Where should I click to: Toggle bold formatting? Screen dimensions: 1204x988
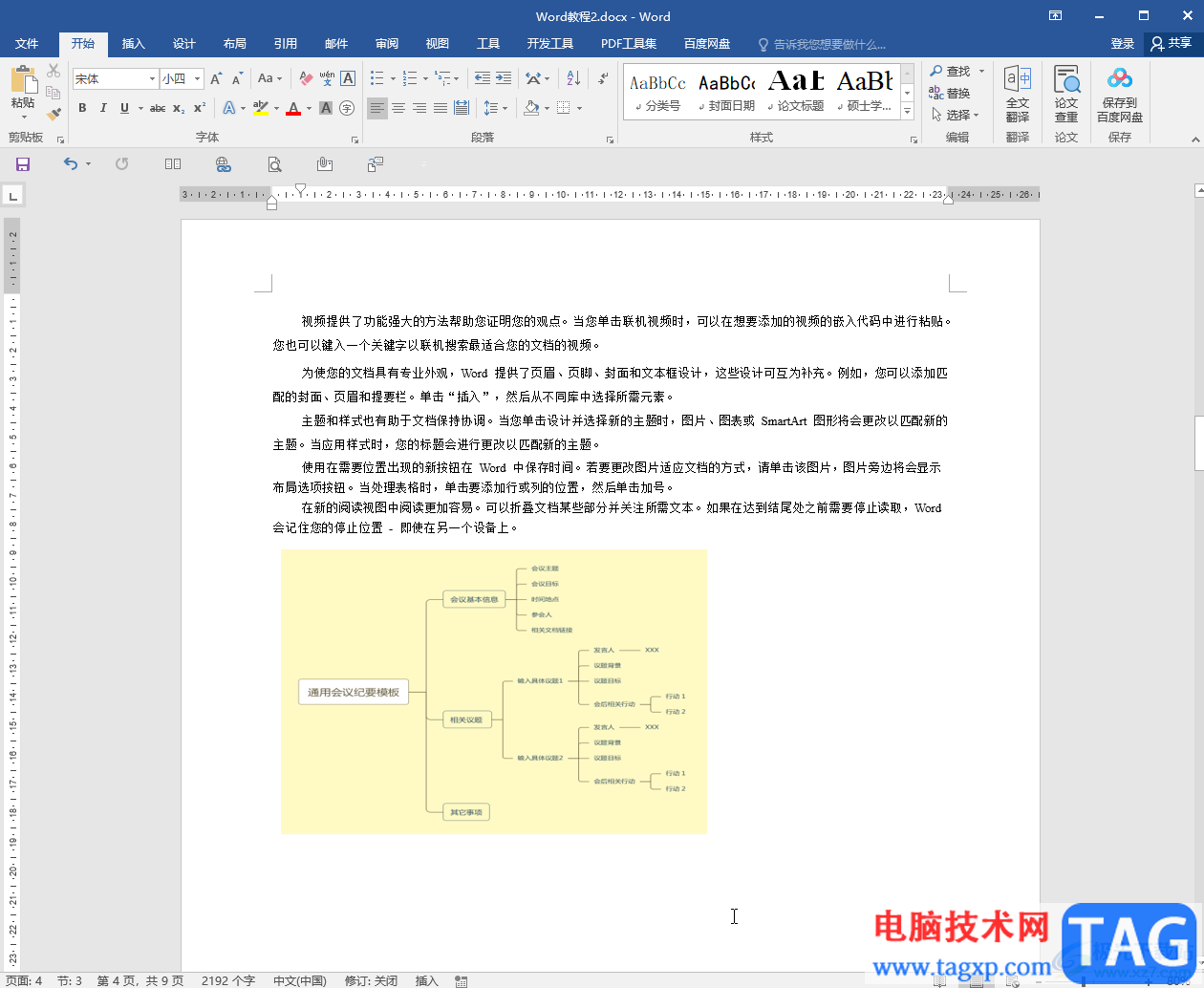(x=82, y=108)
